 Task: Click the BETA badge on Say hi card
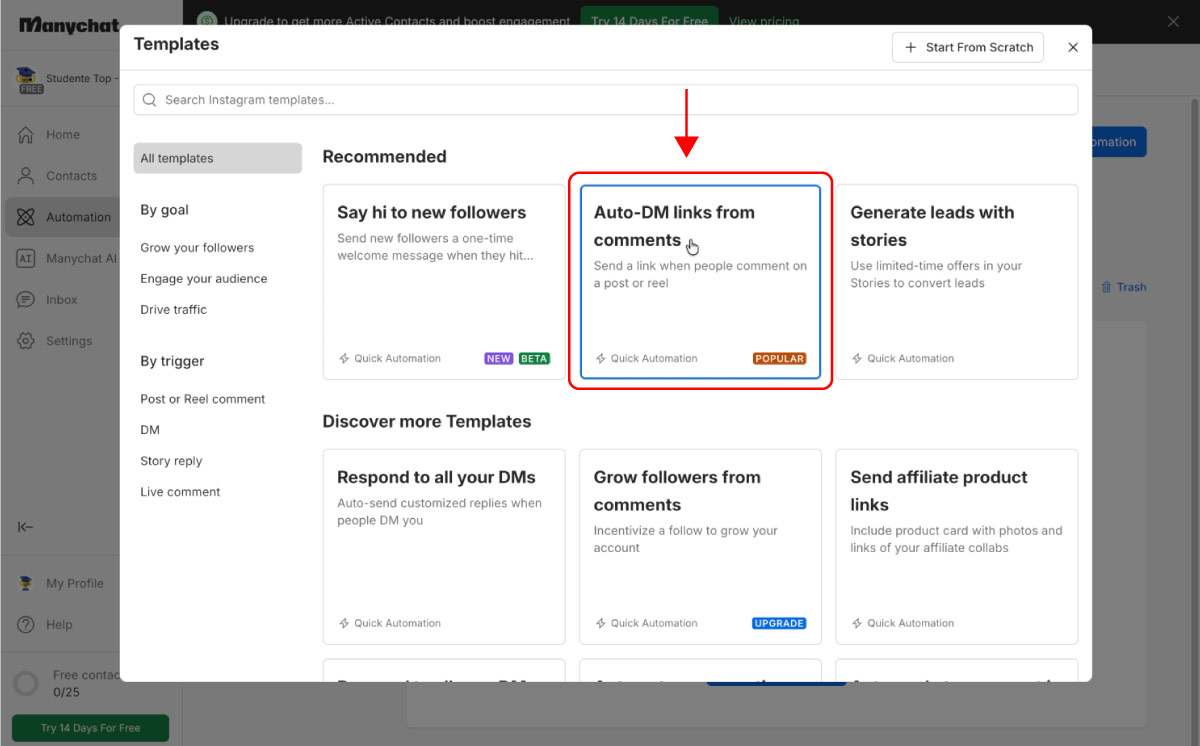pyautogui.click(x=534, y=358)
